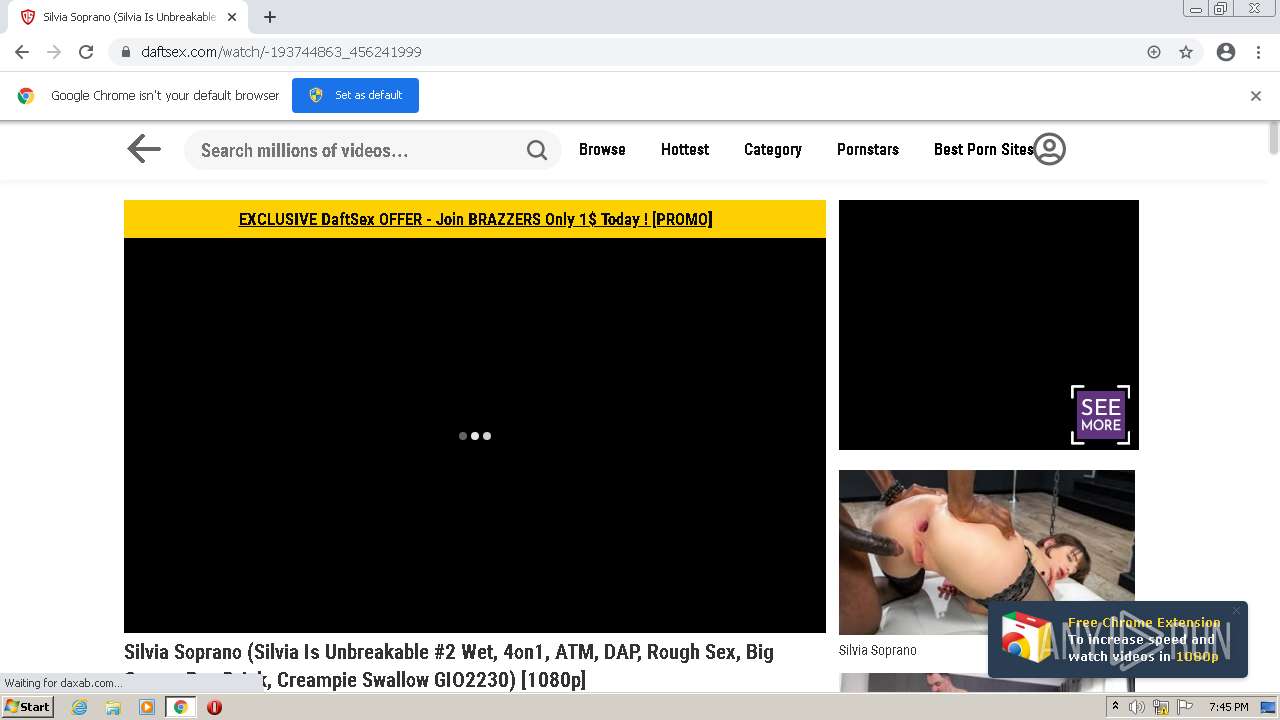The image size is (1280, 720).
Task: Click the yellow EXCLUSIVE DaftSex OFFER banner
Action: click(475, 219)
